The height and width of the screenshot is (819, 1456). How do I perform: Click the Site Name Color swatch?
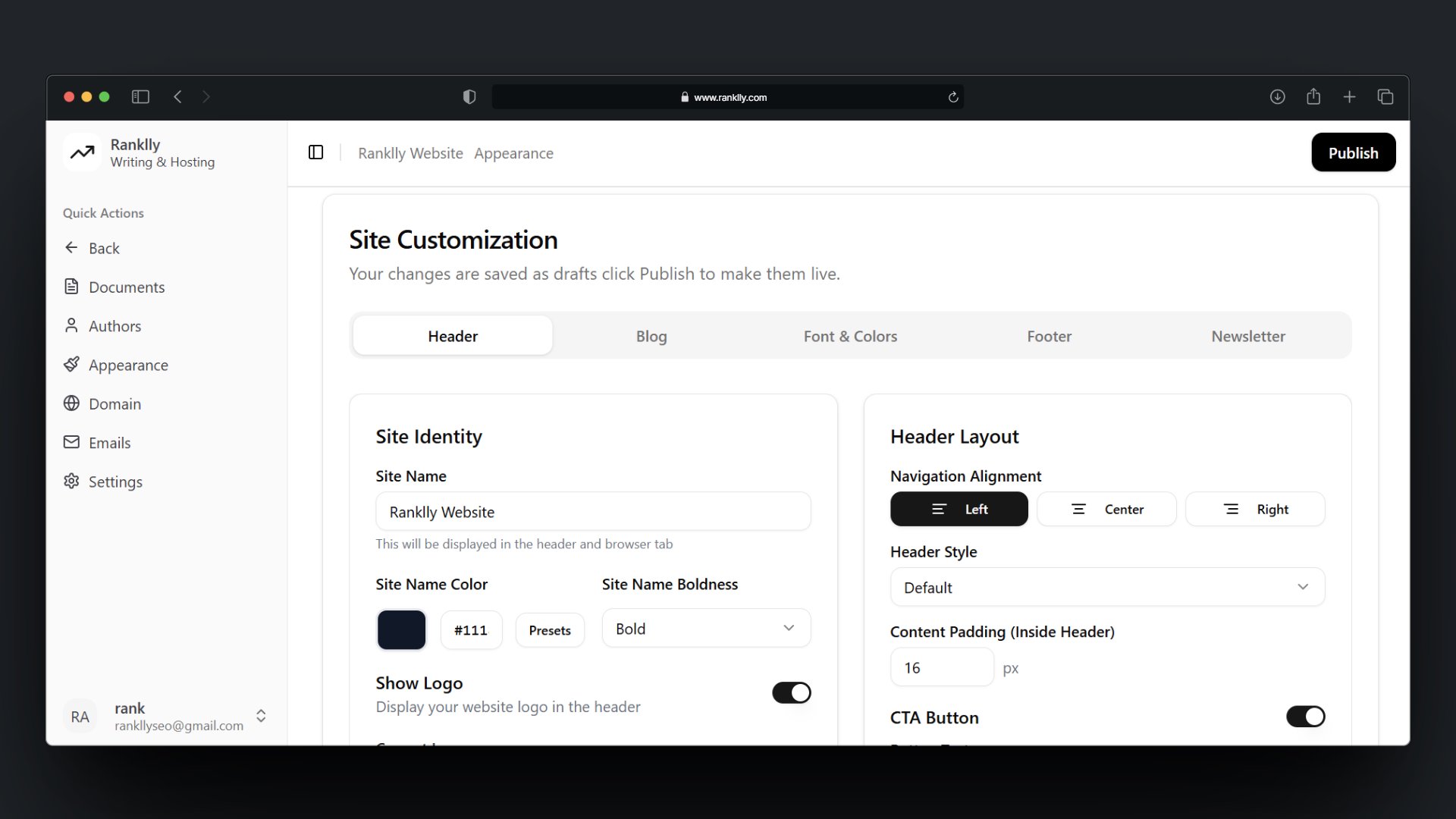pos(401,629)
